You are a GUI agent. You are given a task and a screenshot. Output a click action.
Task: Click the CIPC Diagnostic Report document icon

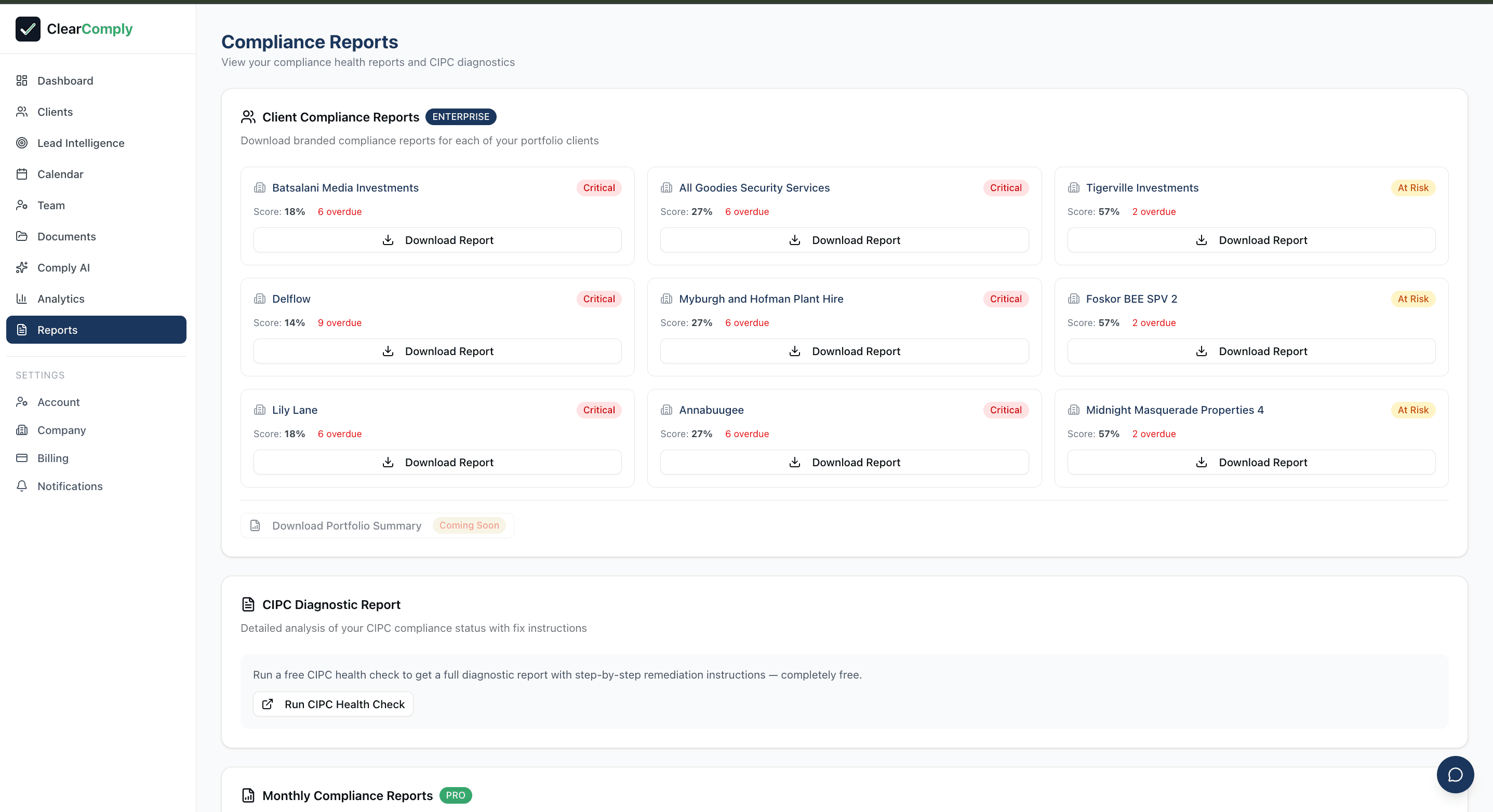248,605
